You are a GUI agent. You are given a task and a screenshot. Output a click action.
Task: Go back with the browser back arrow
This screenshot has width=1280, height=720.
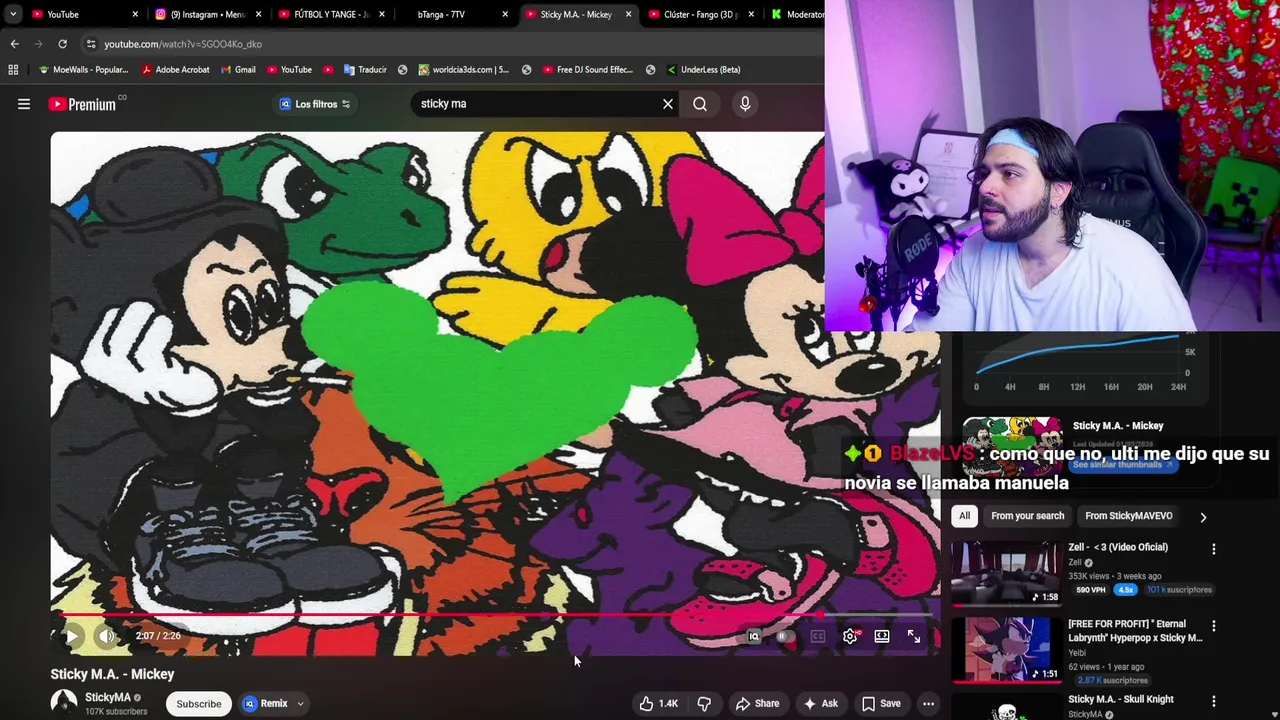(x=14, y=44)
